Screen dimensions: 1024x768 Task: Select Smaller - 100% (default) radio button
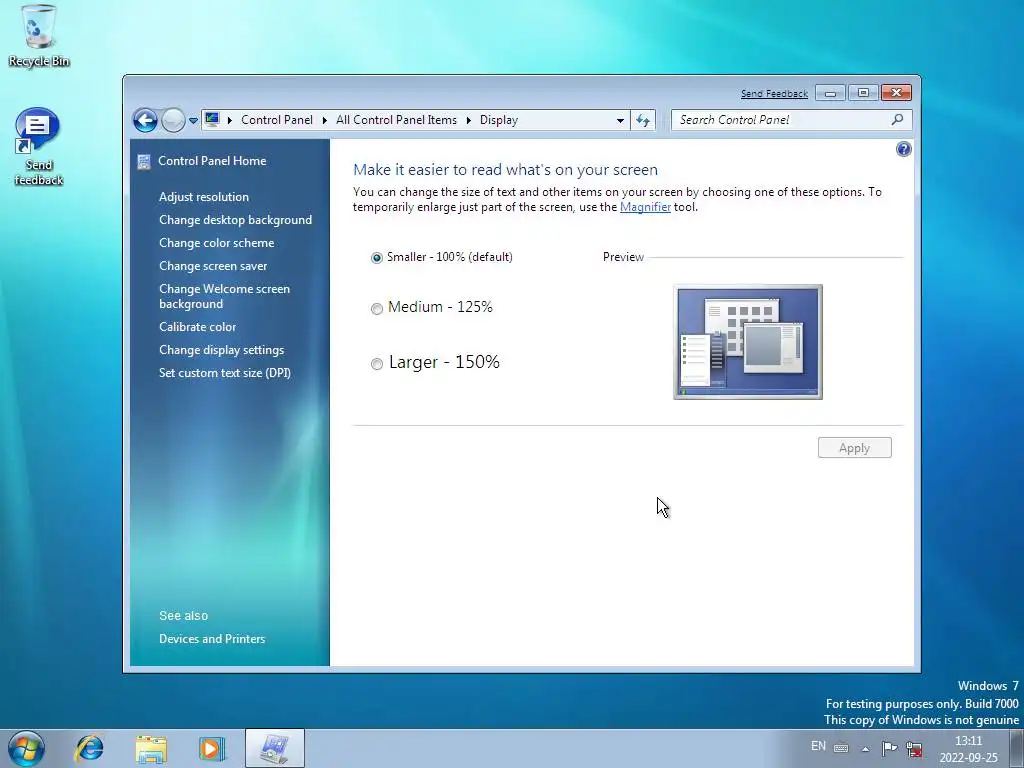coord(377,258)
